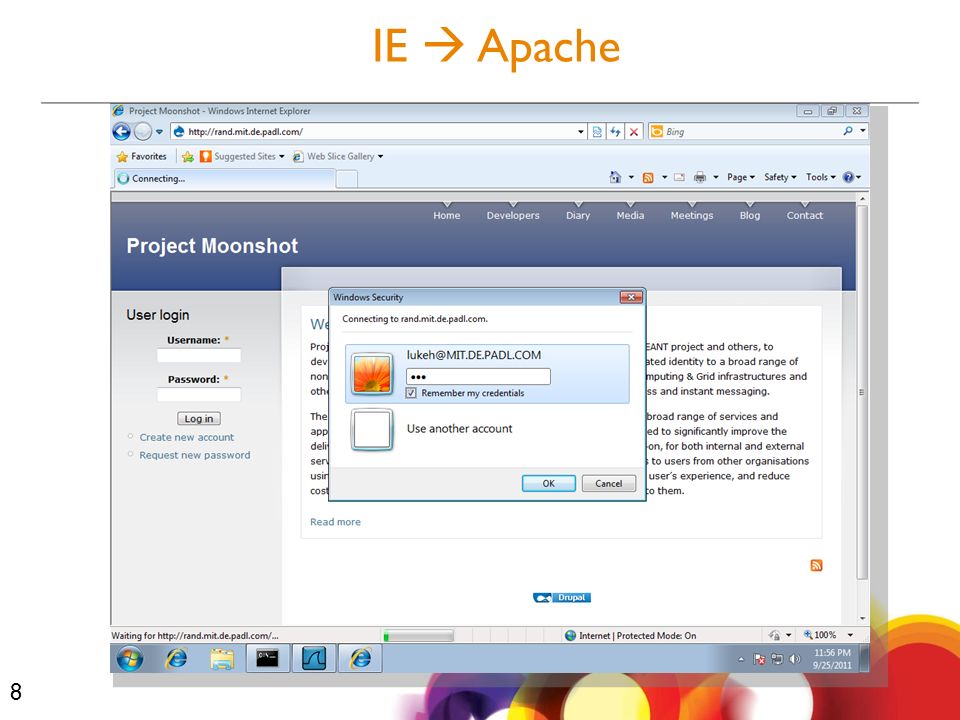Open Web Slice Gallery dropdown
Viewport: 960px width, 720px height.
[x=338, y=157]
